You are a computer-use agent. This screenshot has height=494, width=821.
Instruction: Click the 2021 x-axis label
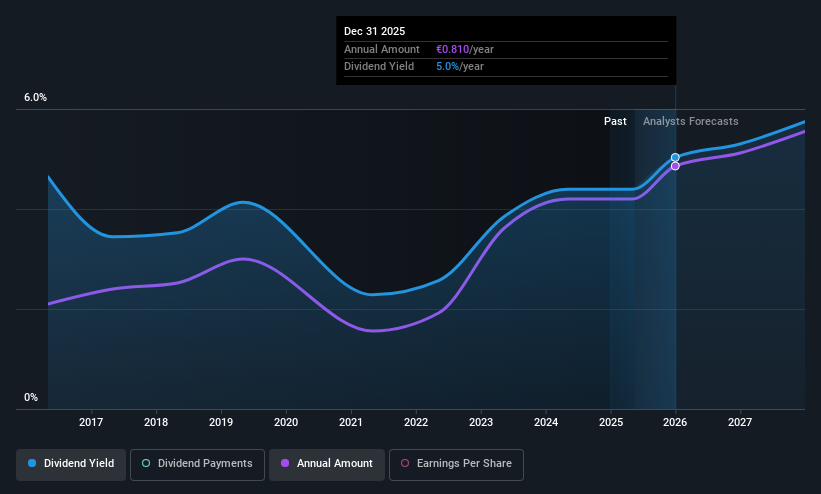point(351,423)
